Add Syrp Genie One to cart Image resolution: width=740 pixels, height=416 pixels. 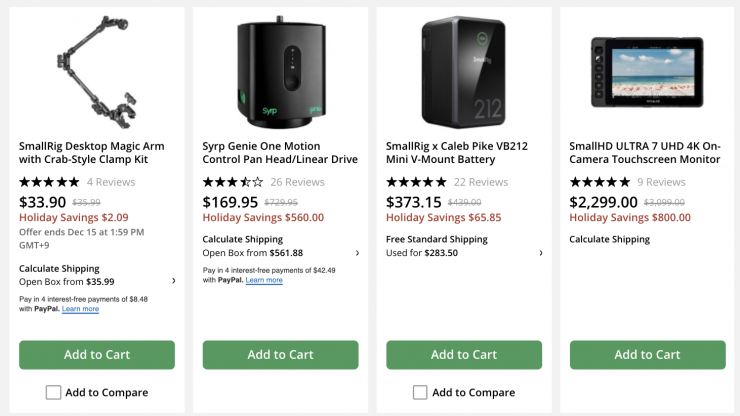pos(280,354)
